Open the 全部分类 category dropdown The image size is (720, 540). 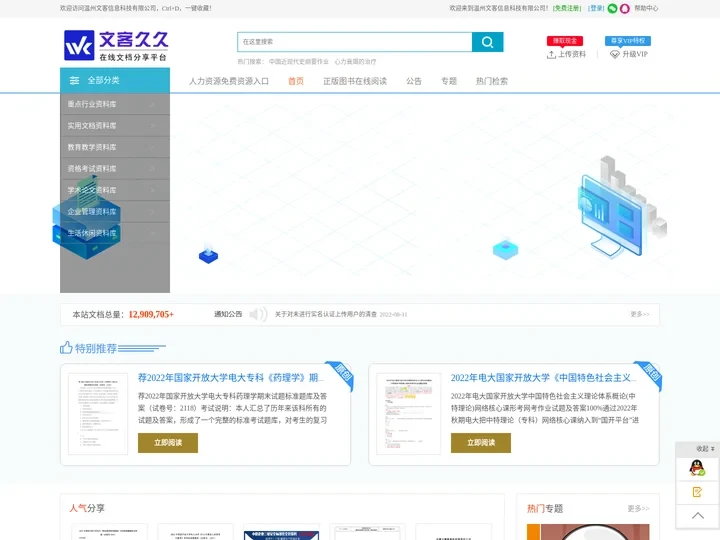[115, 80]
